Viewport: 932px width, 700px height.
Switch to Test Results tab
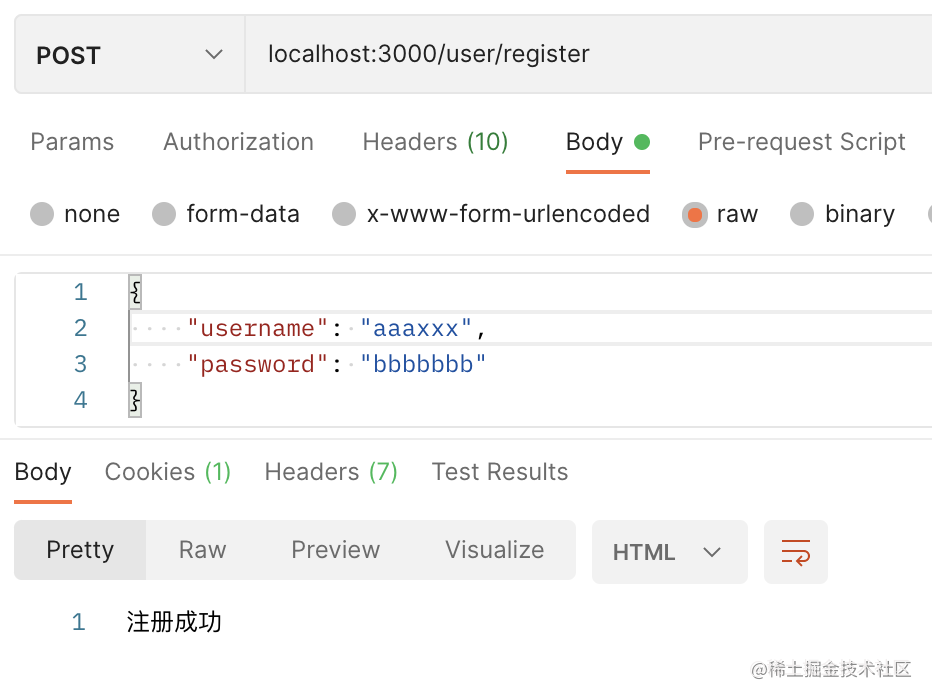(x=500, y=472)
